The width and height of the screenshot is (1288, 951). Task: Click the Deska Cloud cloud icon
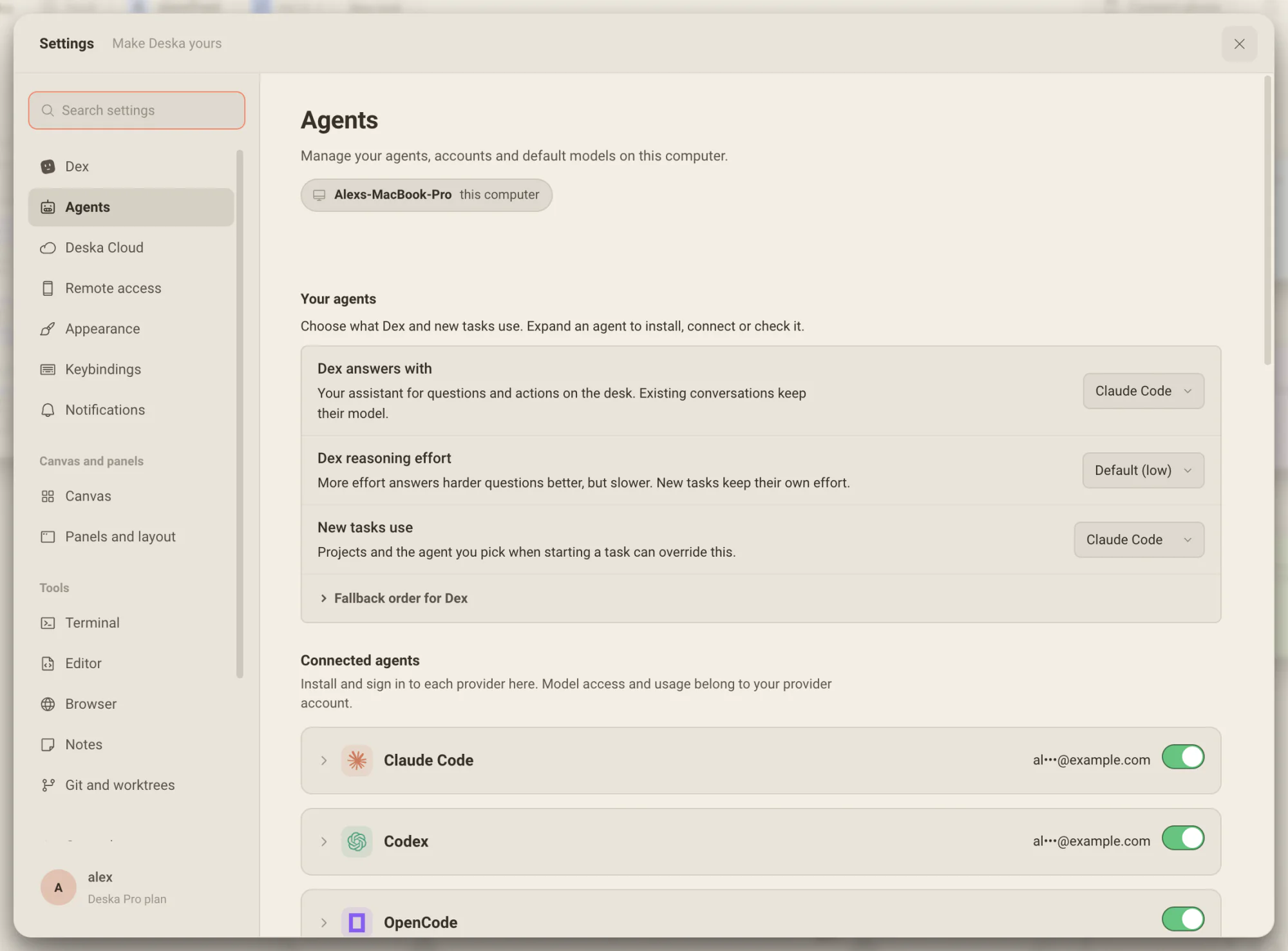(48, 247)
